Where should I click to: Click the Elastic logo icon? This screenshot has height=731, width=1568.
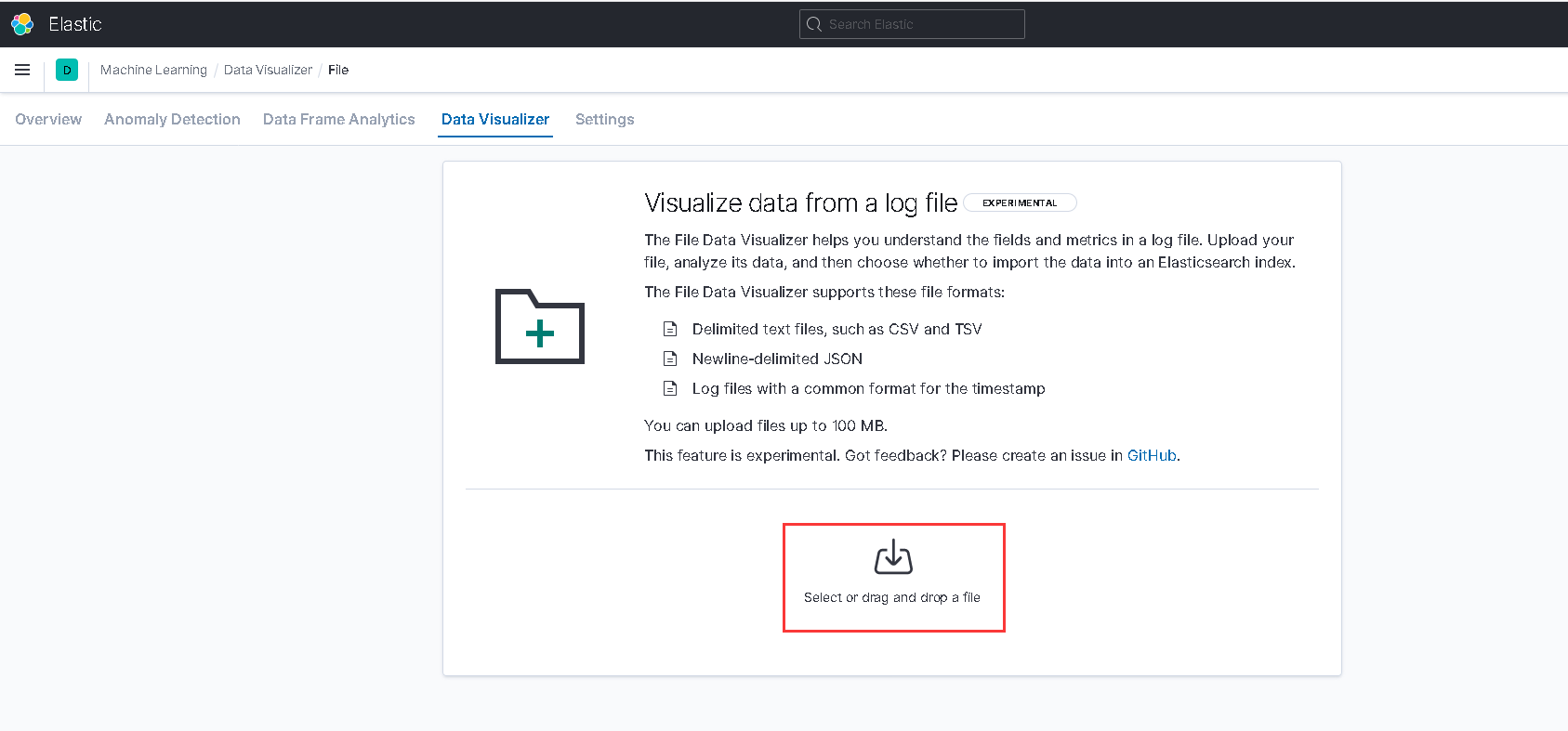(22, 24)
